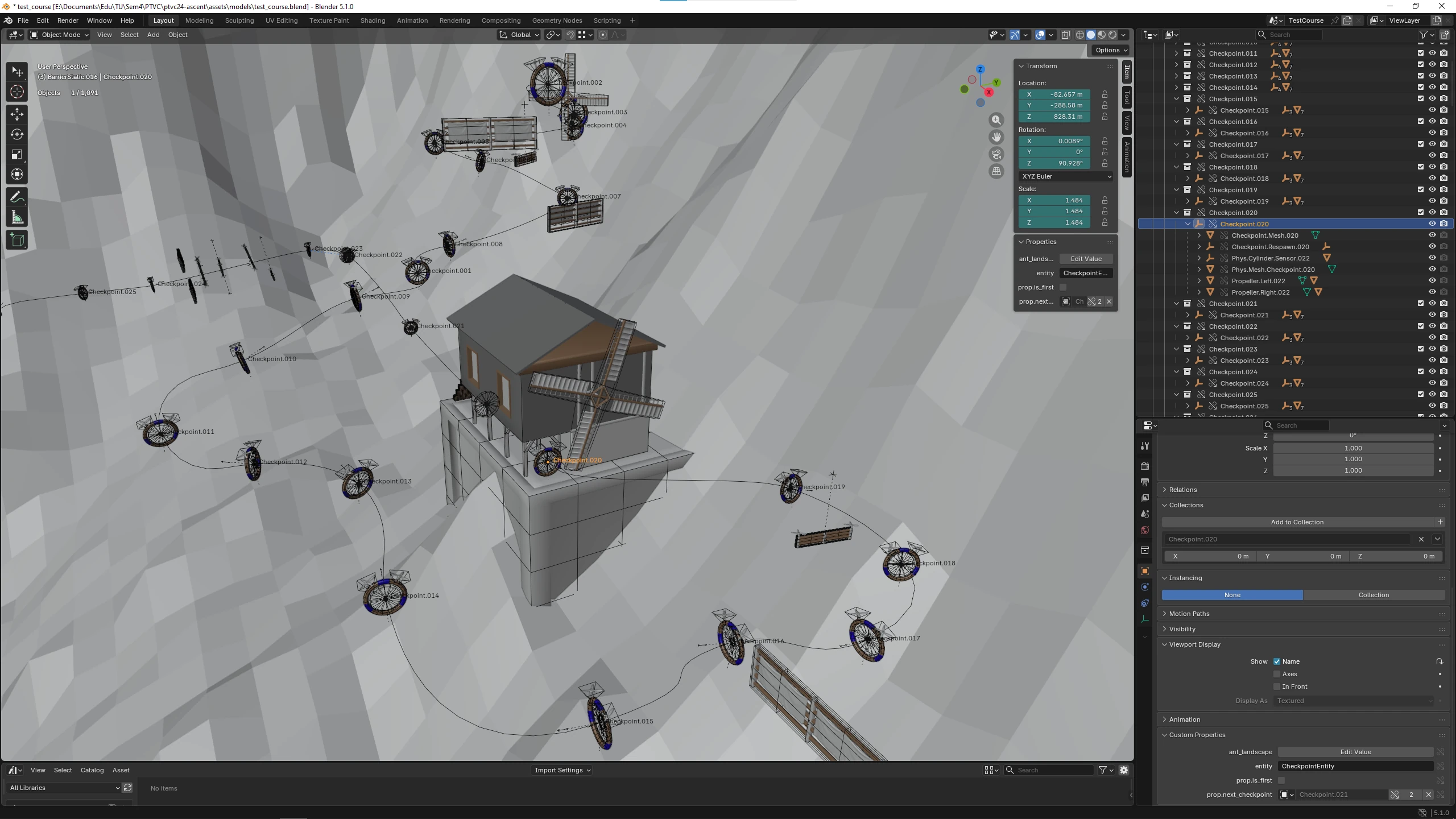The width and height of the screenshot is (1456, 819).
Task: Select the Rotate tool
Action: pos(17,134)
